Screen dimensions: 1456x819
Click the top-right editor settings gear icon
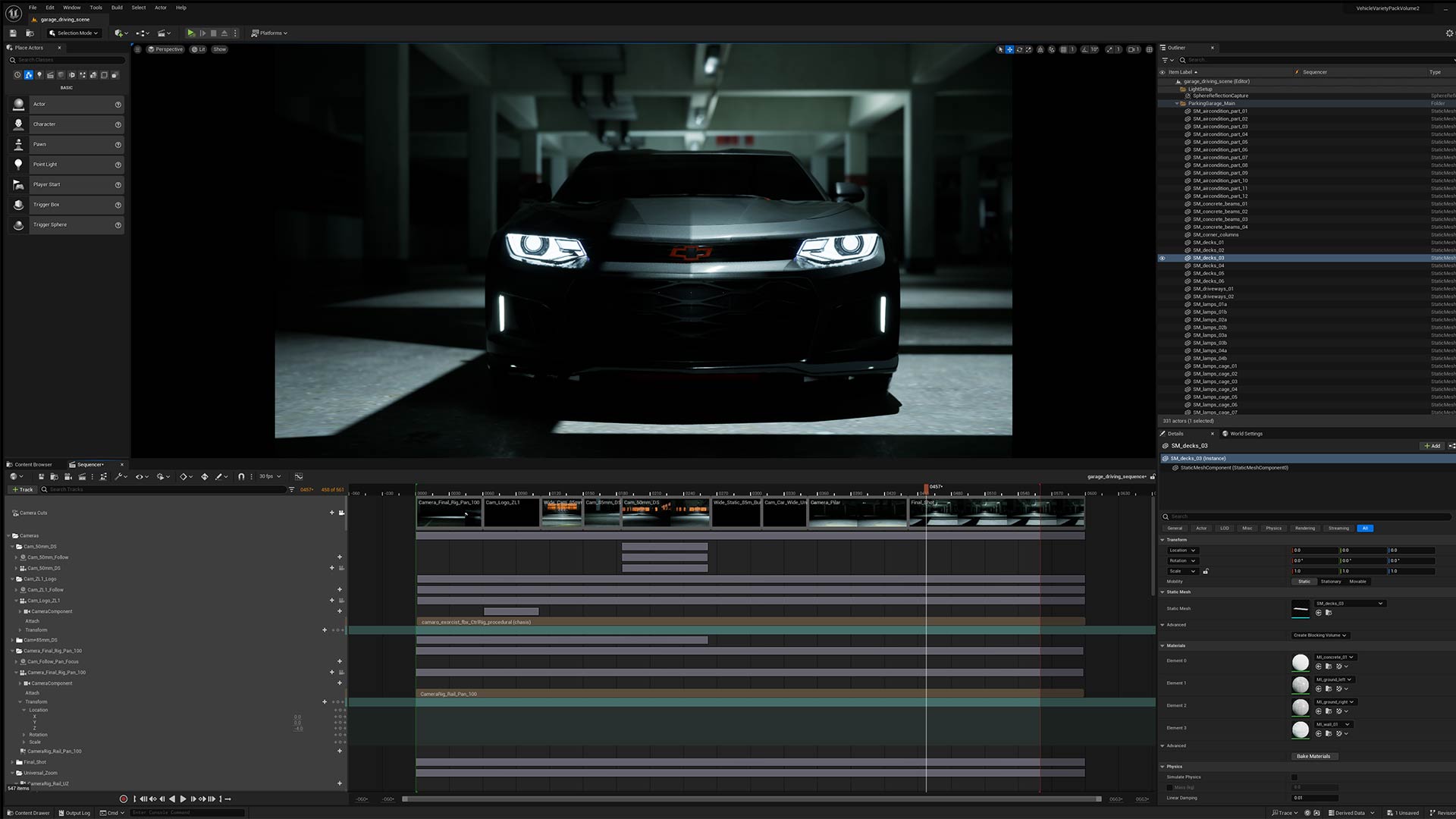point(1449,33)
